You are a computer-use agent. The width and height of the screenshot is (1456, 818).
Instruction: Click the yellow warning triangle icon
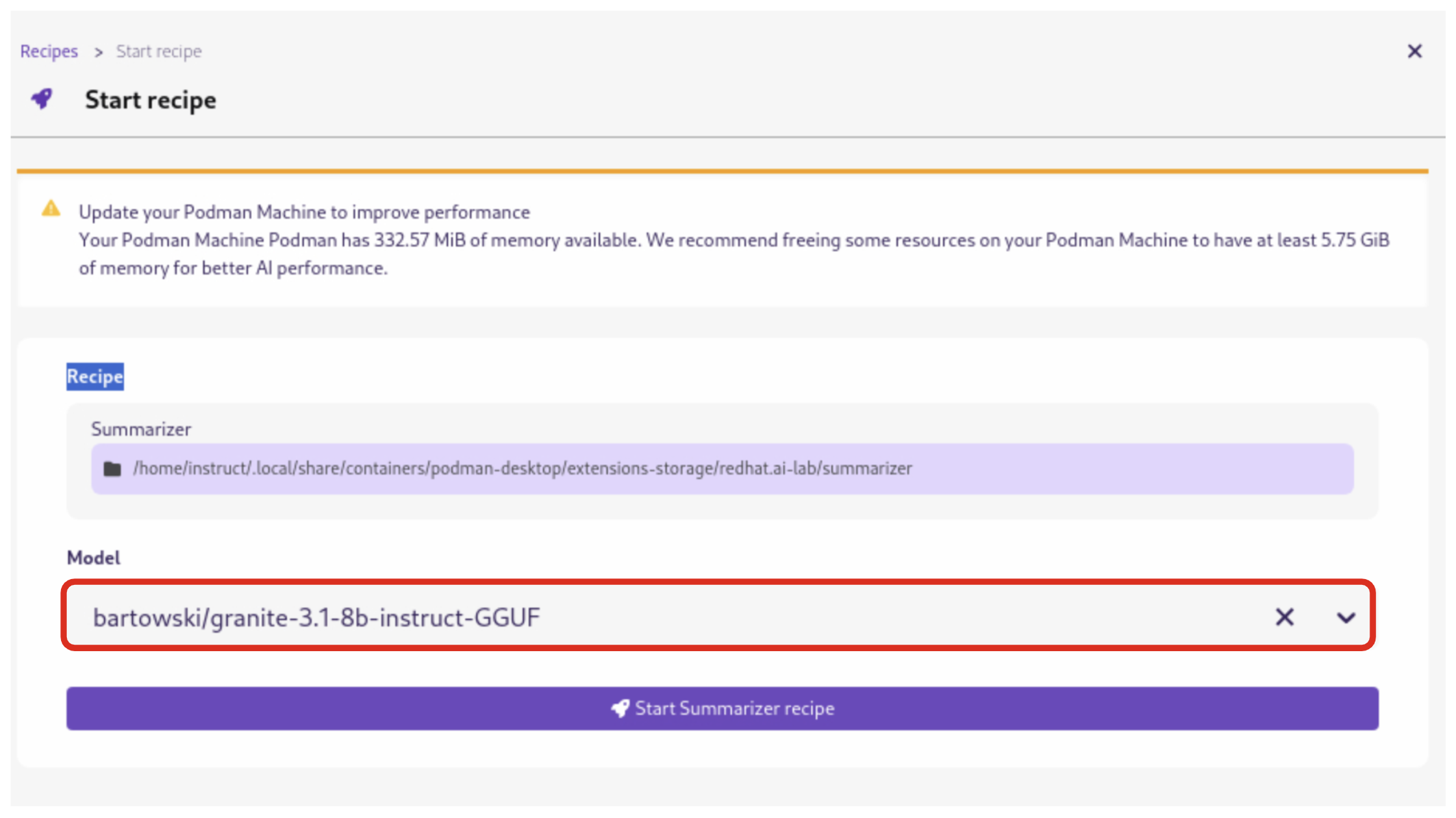tap(51, 209)
